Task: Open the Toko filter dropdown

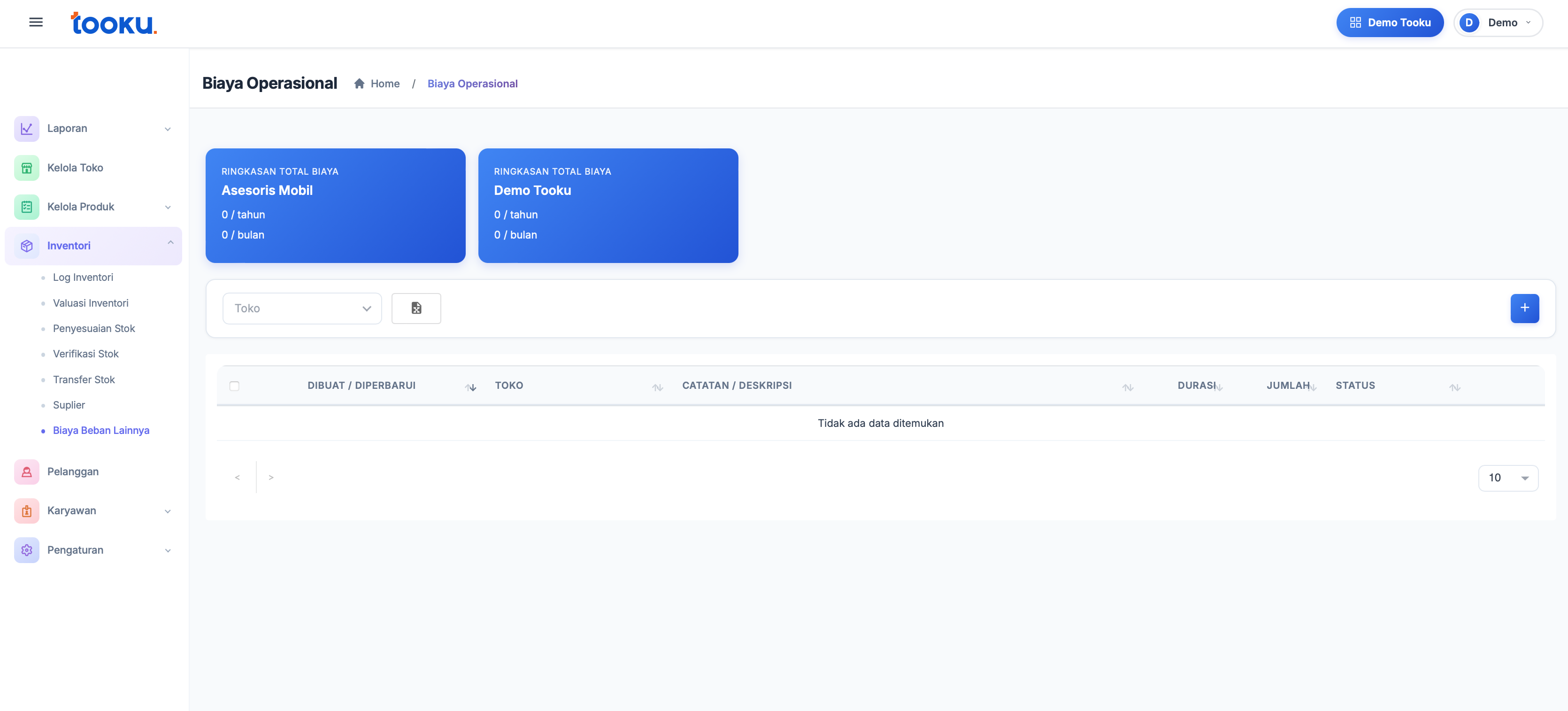Action: coord(302,309)
